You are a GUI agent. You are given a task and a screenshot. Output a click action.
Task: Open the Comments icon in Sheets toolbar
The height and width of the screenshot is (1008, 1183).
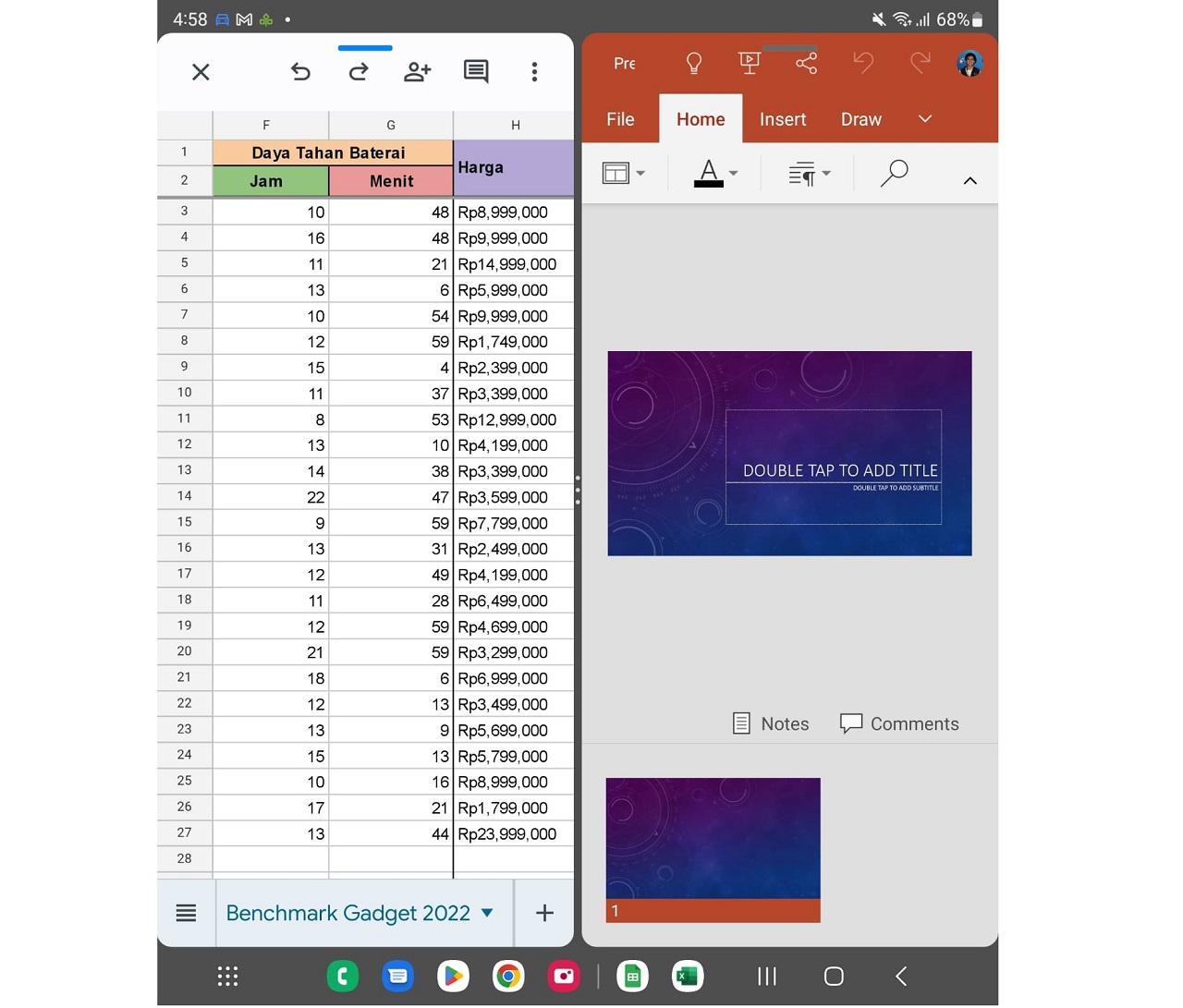pyautogui.click(x=476, y=71)
